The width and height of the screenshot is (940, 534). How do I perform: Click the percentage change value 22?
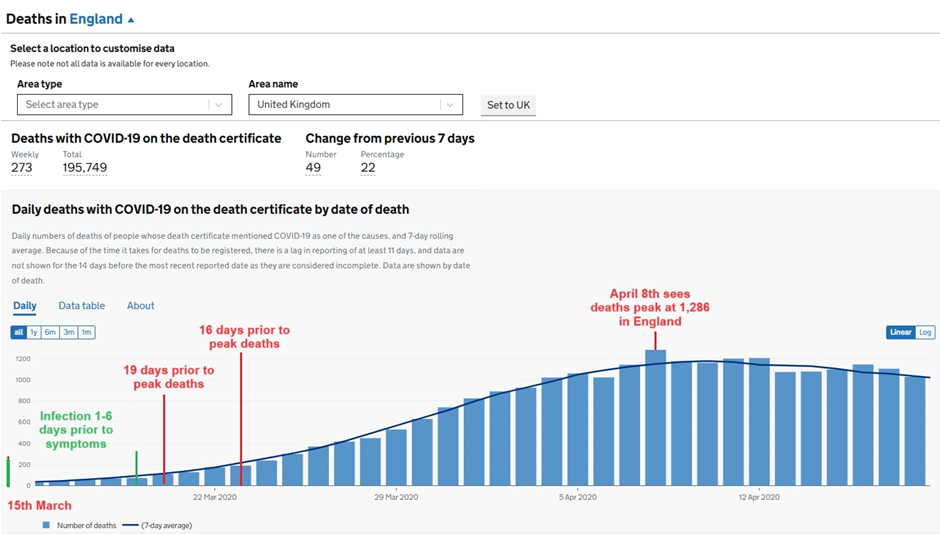(368, 168)
